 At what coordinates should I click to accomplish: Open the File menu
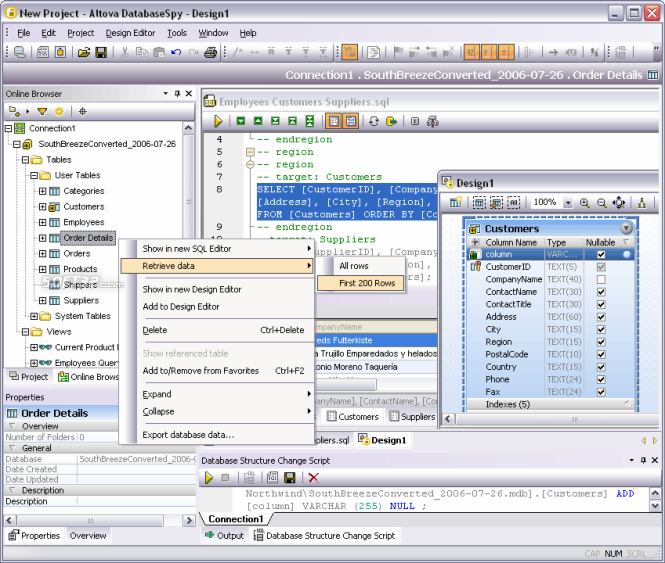(x=24, y=33)
